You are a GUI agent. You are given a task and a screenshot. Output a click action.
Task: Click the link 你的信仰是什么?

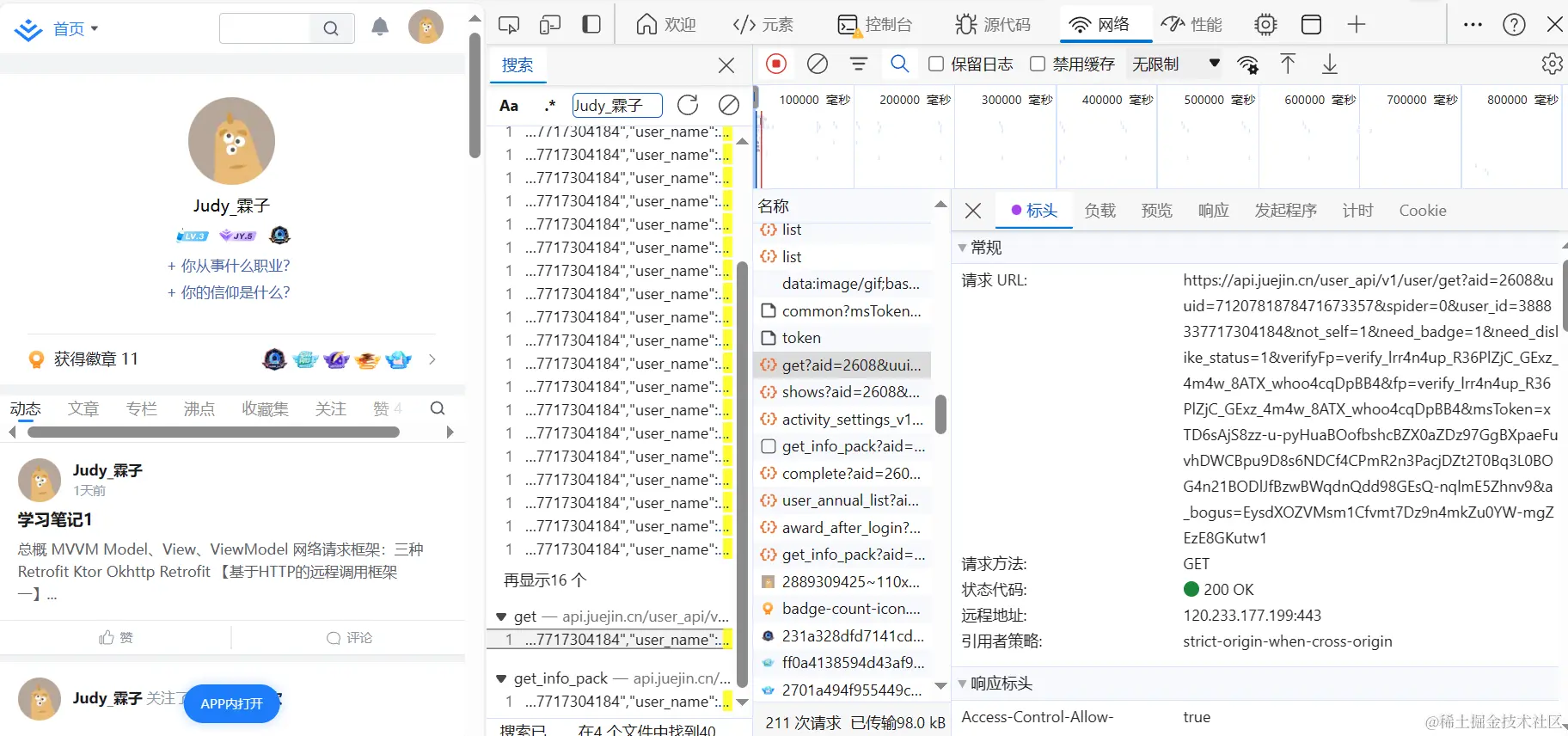[x=229, y=292]
